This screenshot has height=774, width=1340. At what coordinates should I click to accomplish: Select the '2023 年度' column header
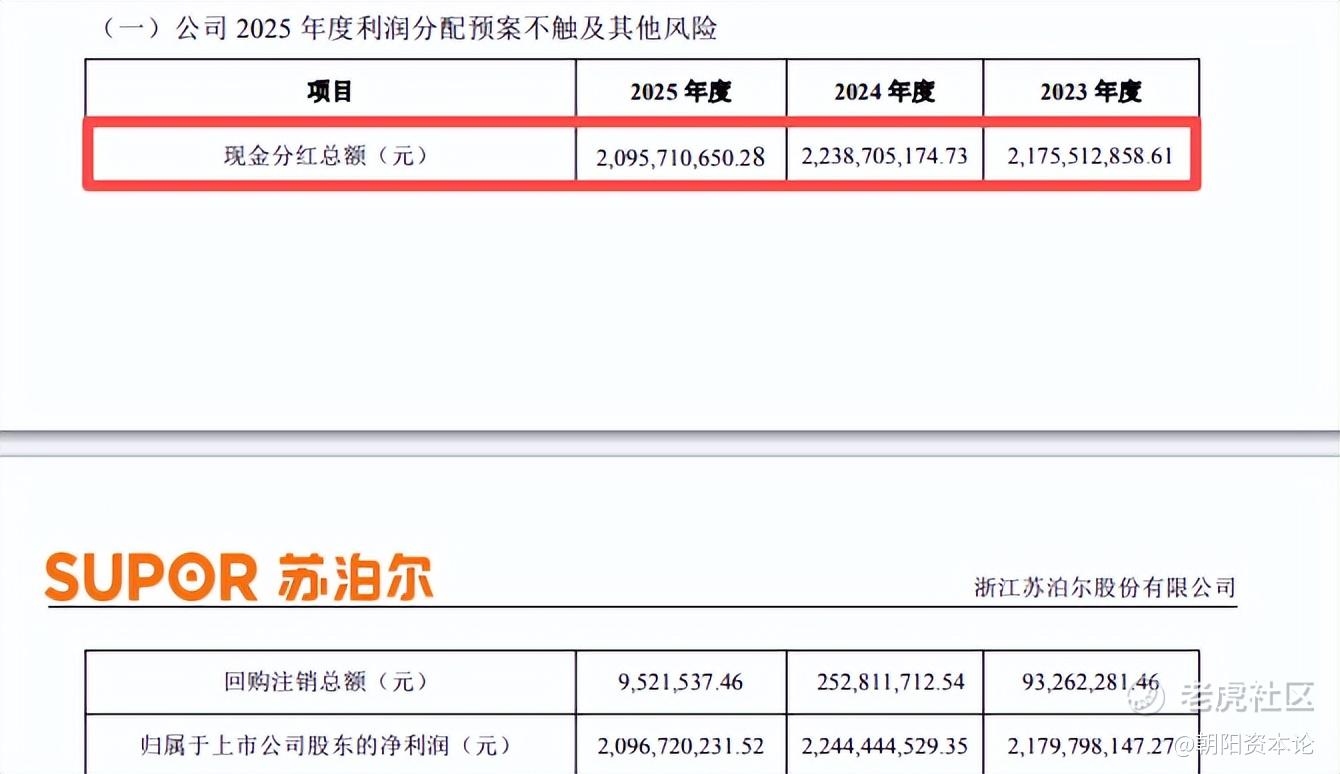pos(1091,92)
